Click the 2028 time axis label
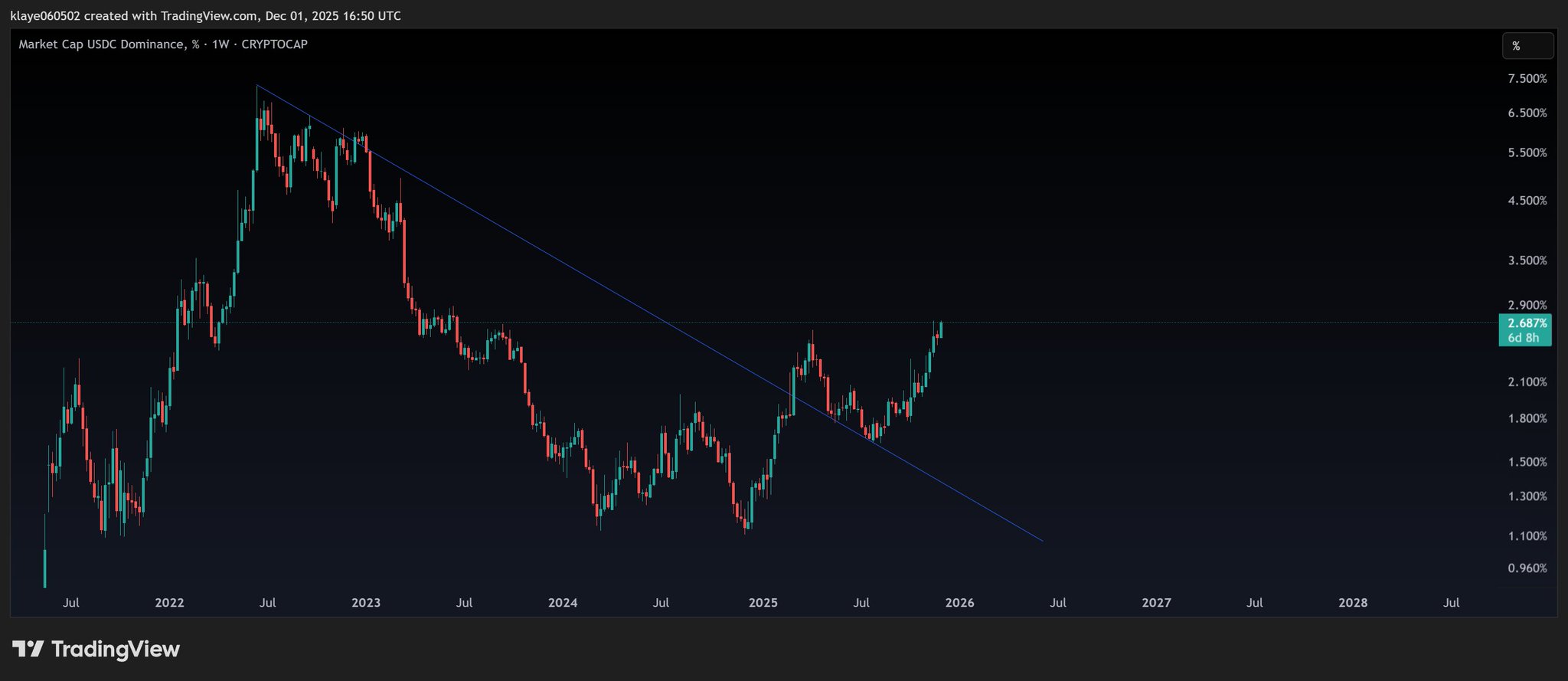This screenshot has width=1568, height=681. [1353, 603]
